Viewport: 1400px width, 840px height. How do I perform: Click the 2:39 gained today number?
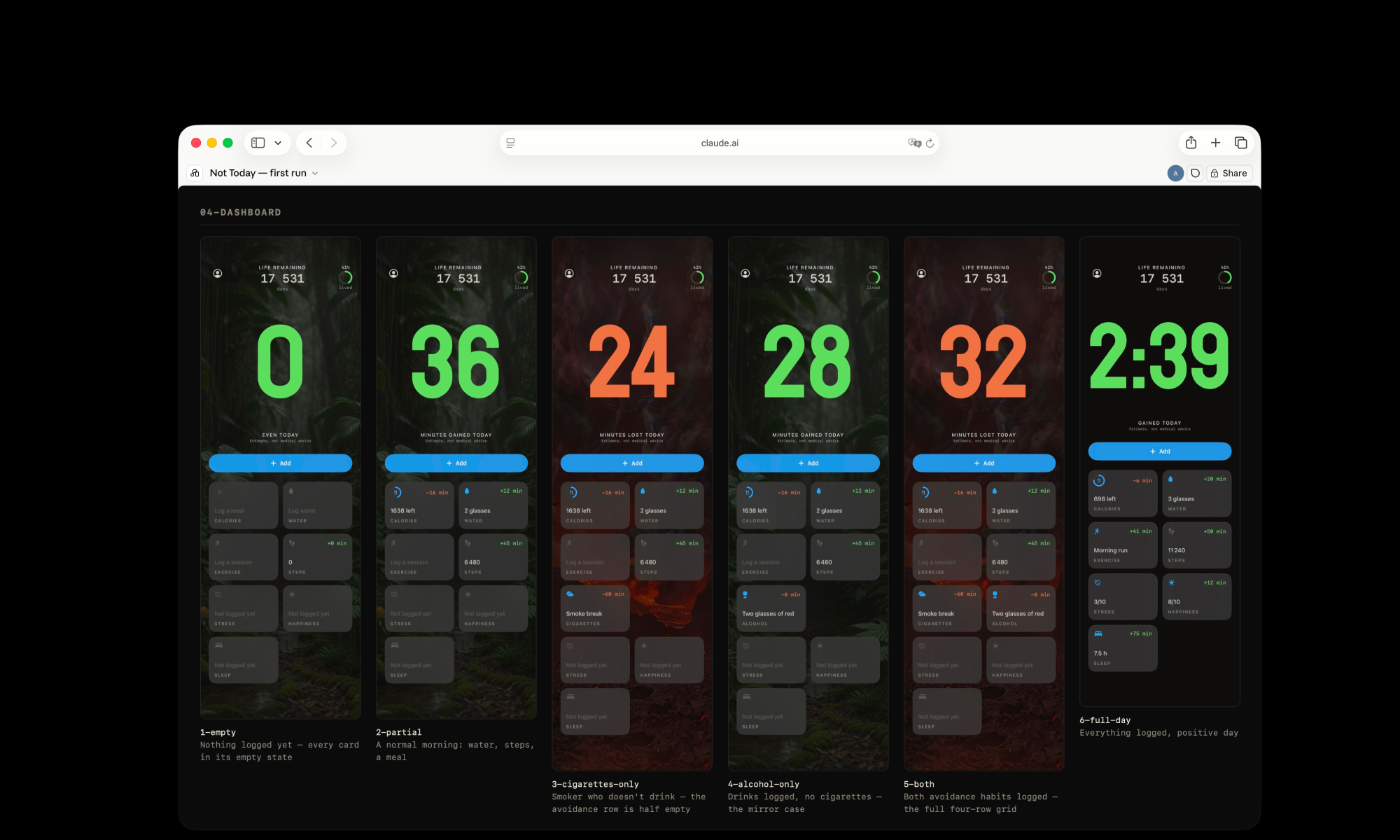point(1159,356)
